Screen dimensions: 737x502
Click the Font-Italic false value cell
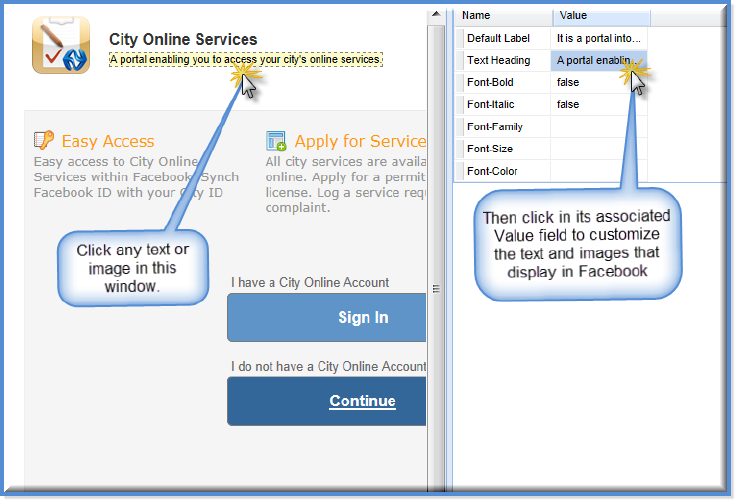[599, 104]
